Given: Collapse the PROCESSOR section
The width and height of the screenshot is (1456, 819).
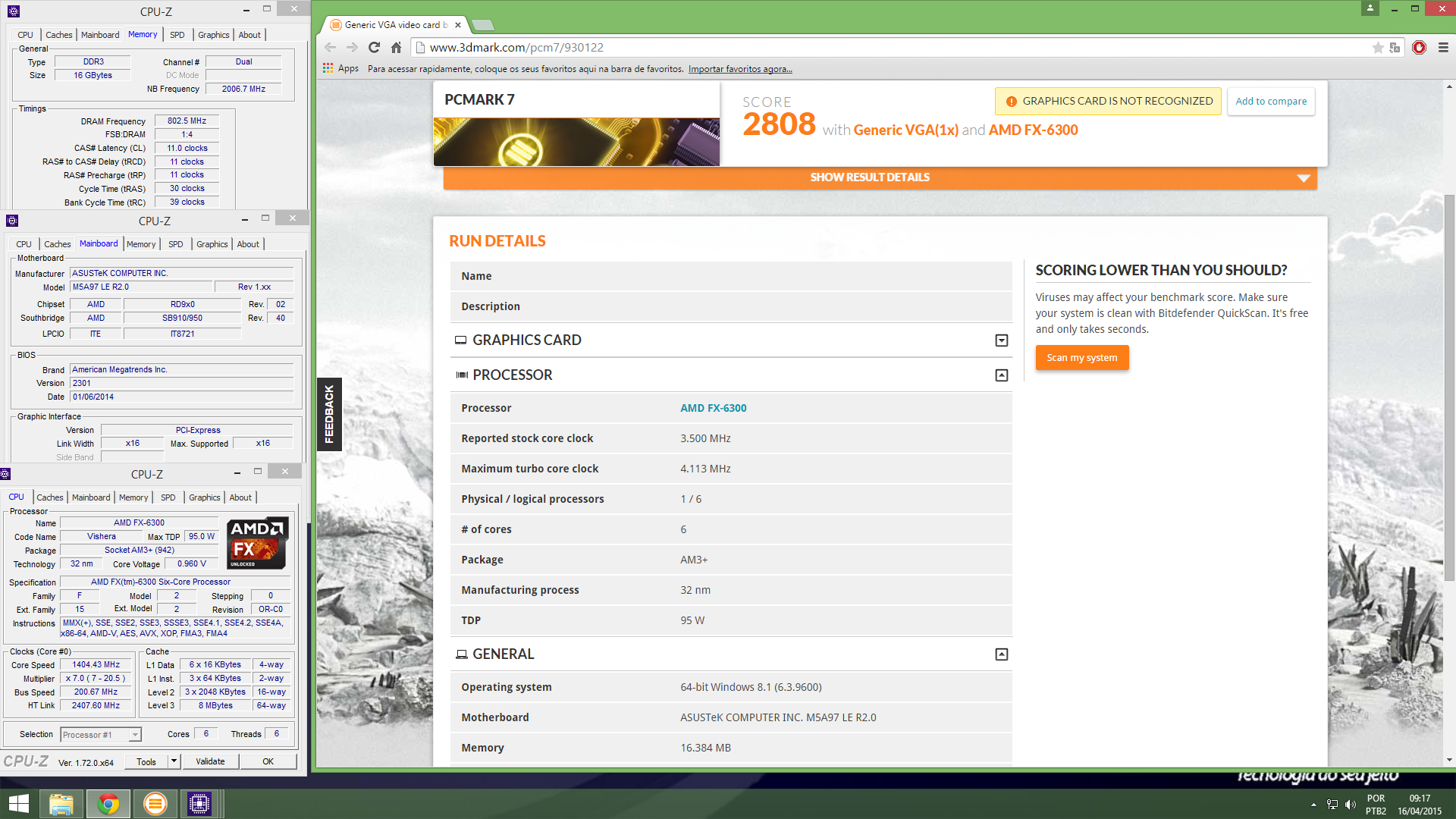Looking at the screenshot, I should [x=1002, y=375].
